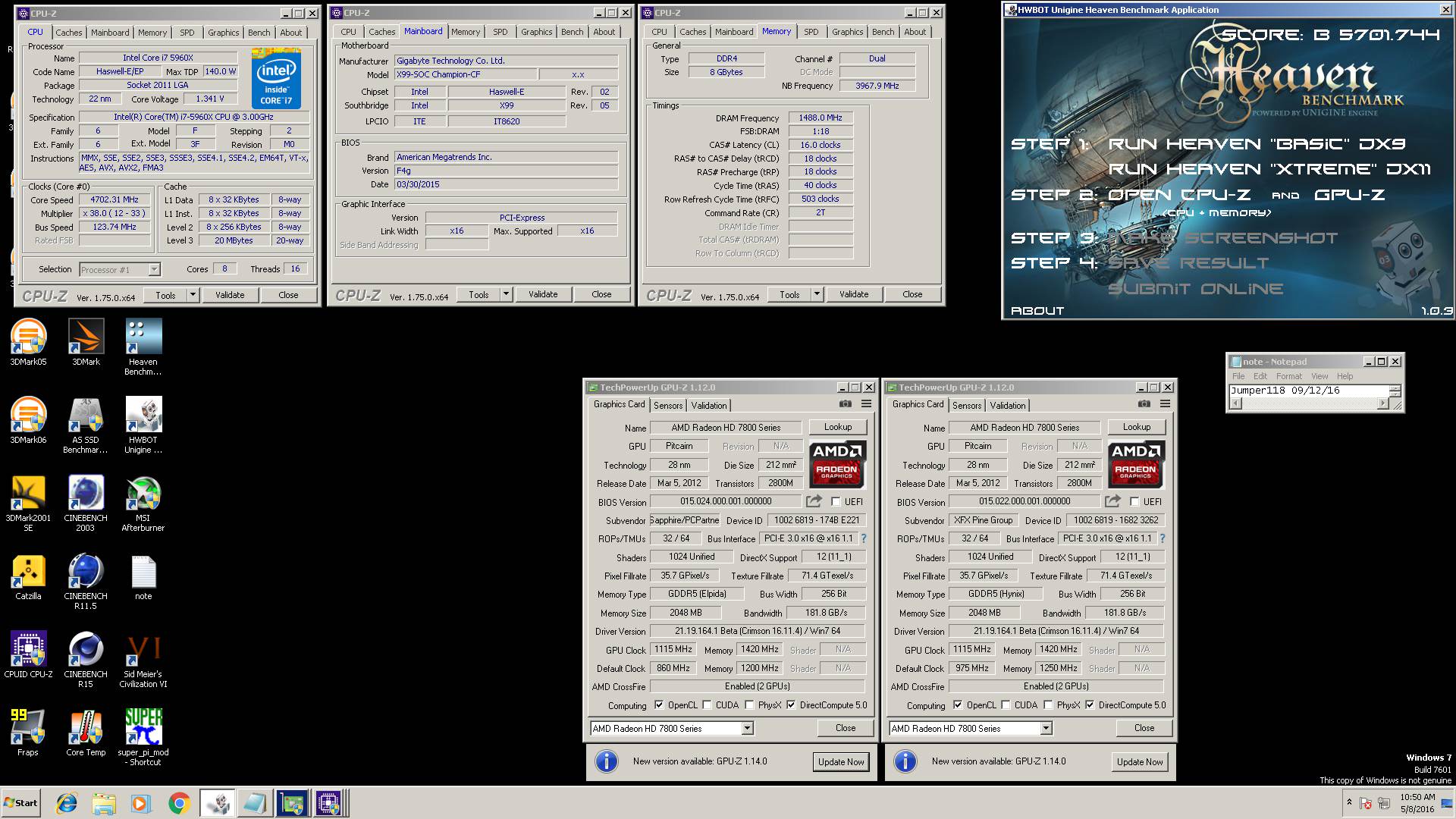Open CINEBENCH R11.5 desktop icon
Screen dimensions: 1456x819
[x=86, y=582]
